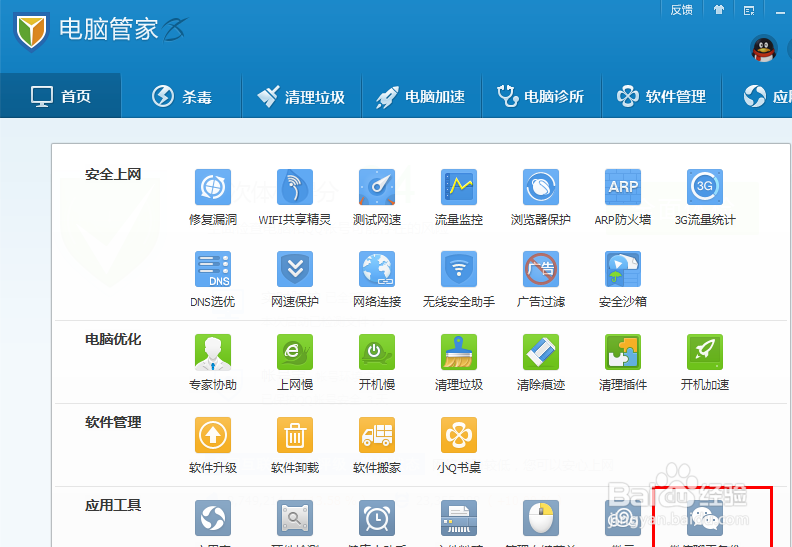The image size is (792, 547).
Task: Launch 清理垃圾 broom tool in 电脑优化
Action: click(x=459, y=362)
